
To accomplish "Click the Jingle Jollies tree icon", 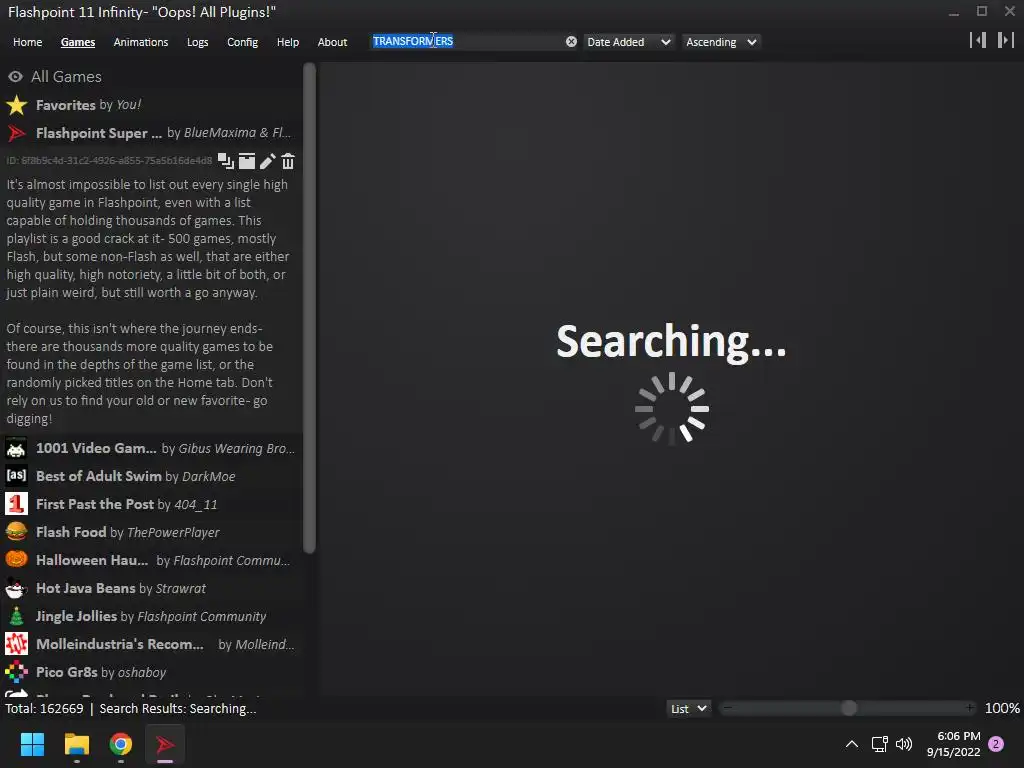I will (16, 616).
